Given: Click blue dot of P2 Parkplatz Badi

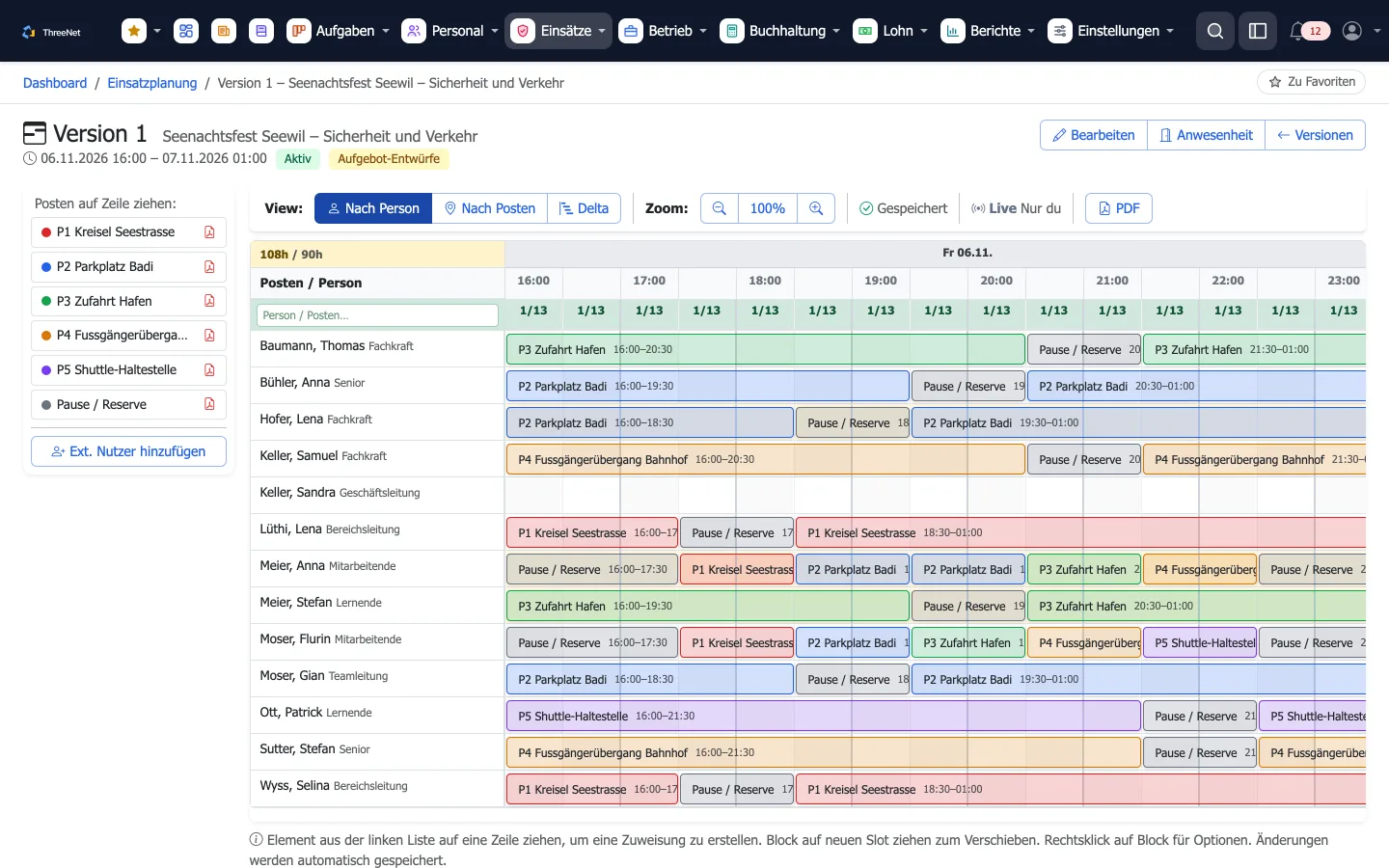Looking at the screenshot, I should [46, 267].
